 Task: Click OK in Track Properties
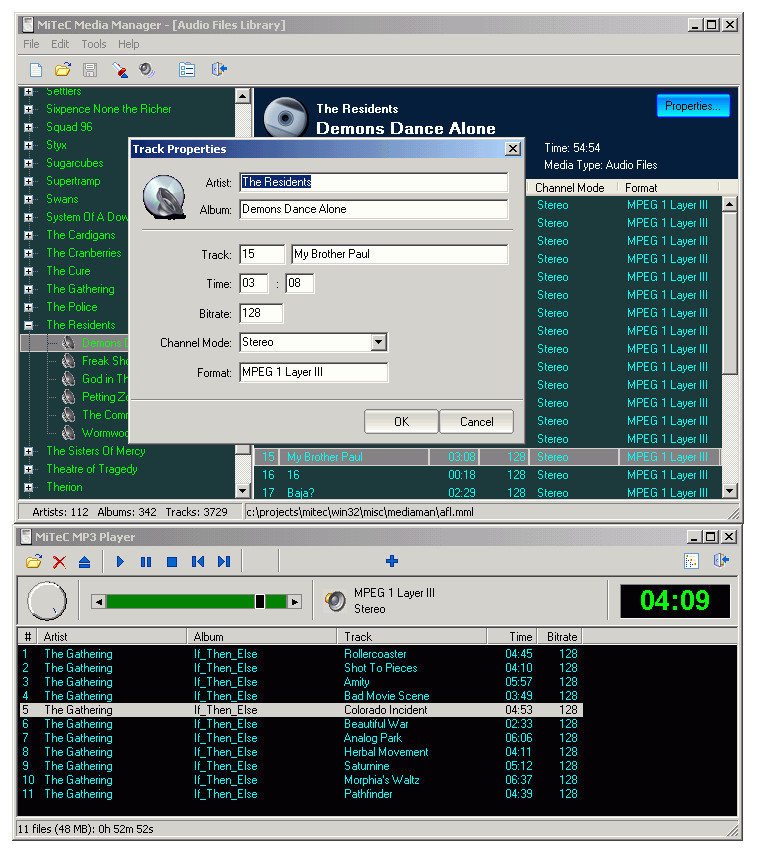(401, 421)
